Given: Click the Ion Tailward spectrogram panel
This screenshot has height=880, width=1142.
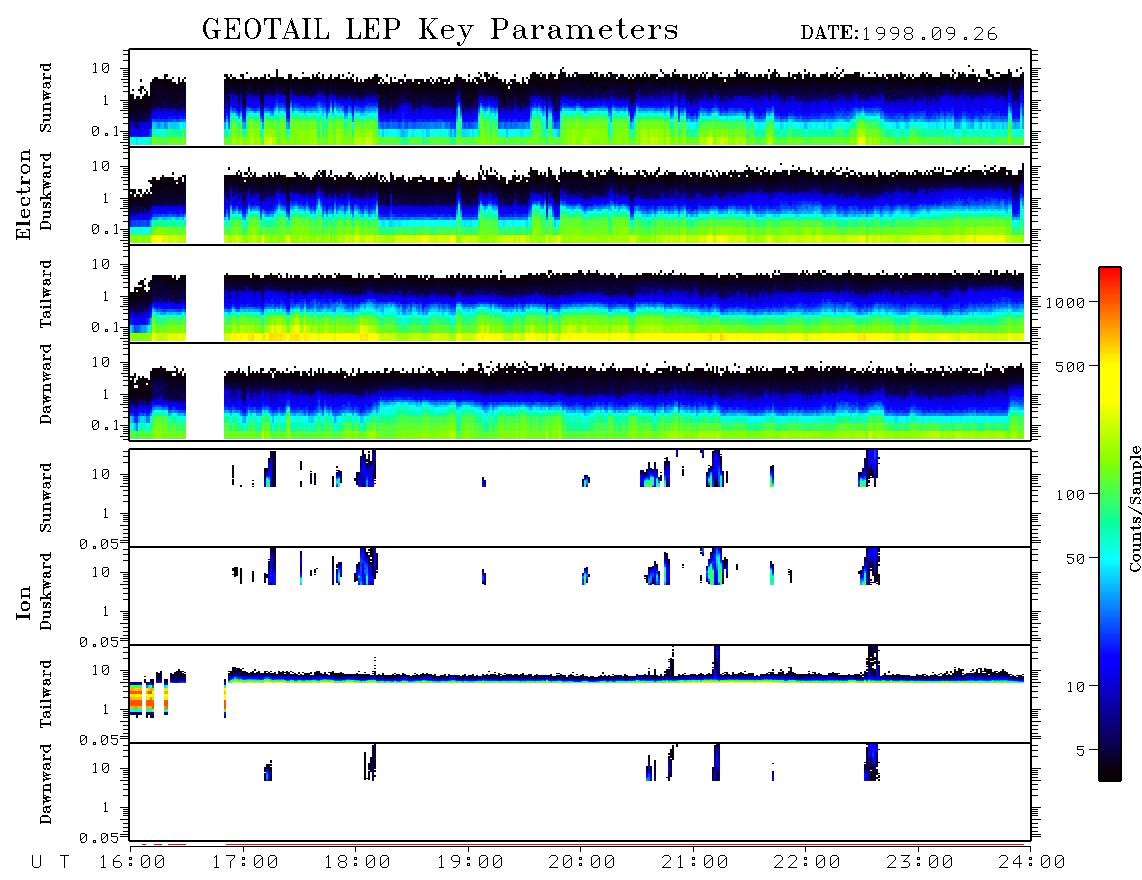Looking at the screenshot, I should (x=580, y=694).
